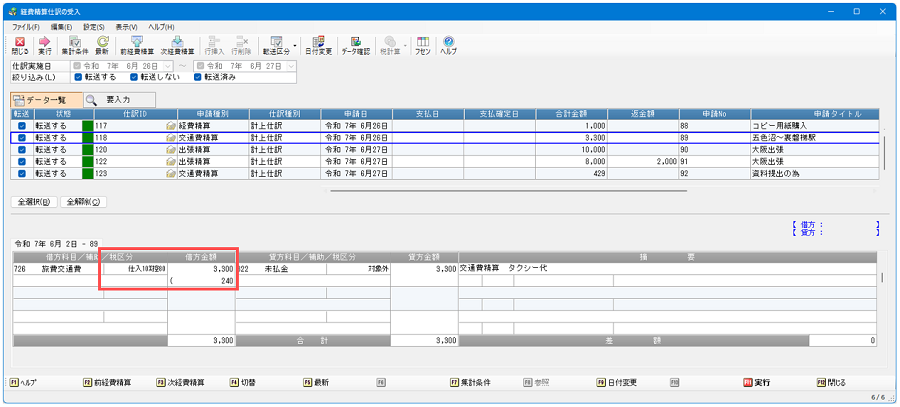Image resolution: width=900 pixels, height=407 pixels.
Task: Click the 対象外 tax cell
Action: 358,269
